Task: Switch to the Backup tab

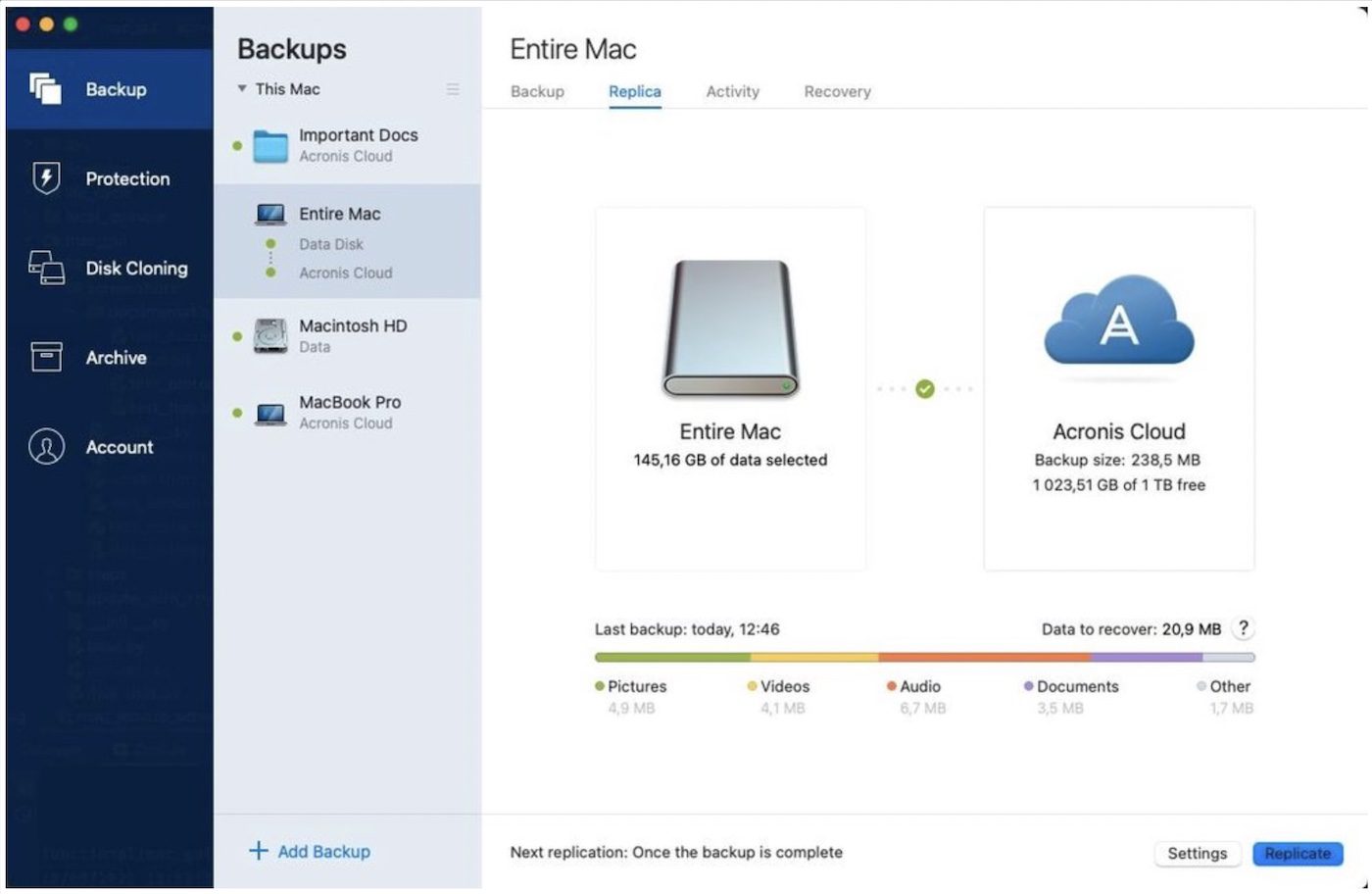Action: (537, 91)
